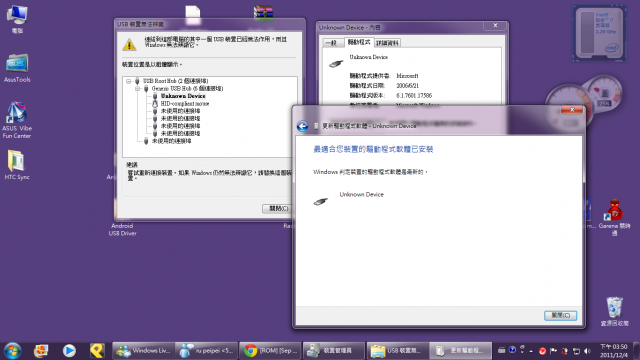Click the CPU meter gauge gadget
This screenshot has height=360, width=640.
[584, 100]
